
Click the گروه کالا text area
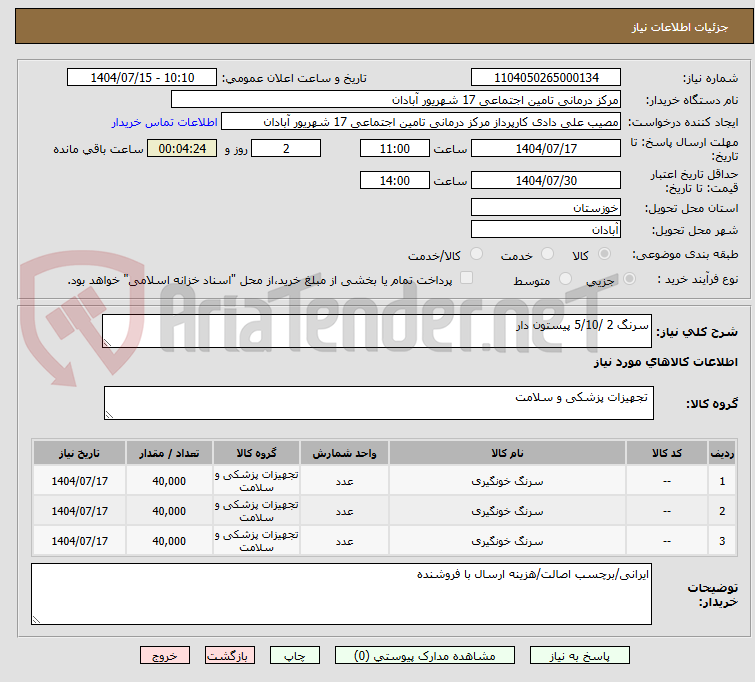pos(378,403)
